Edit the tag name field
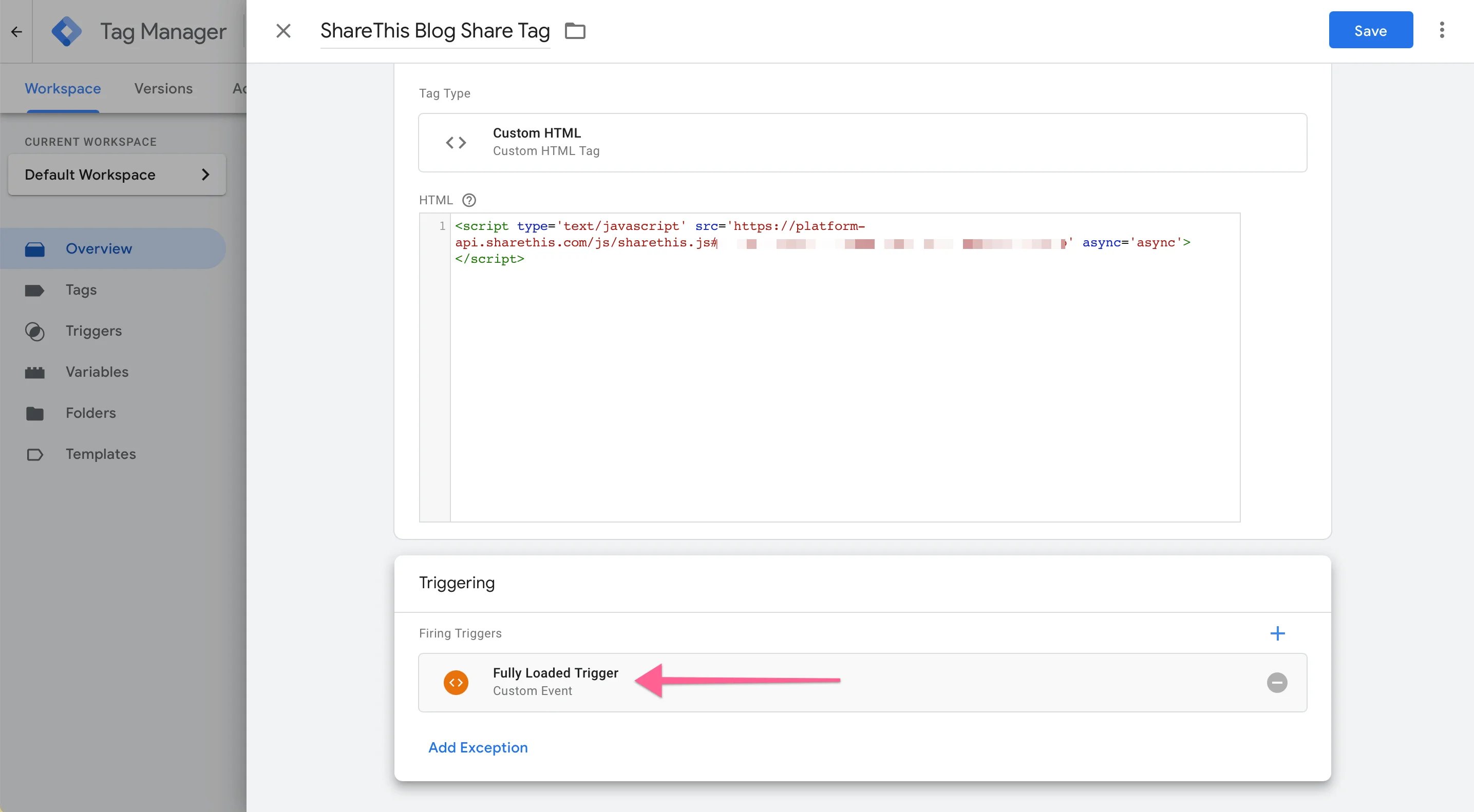 (x=435, y=30)
